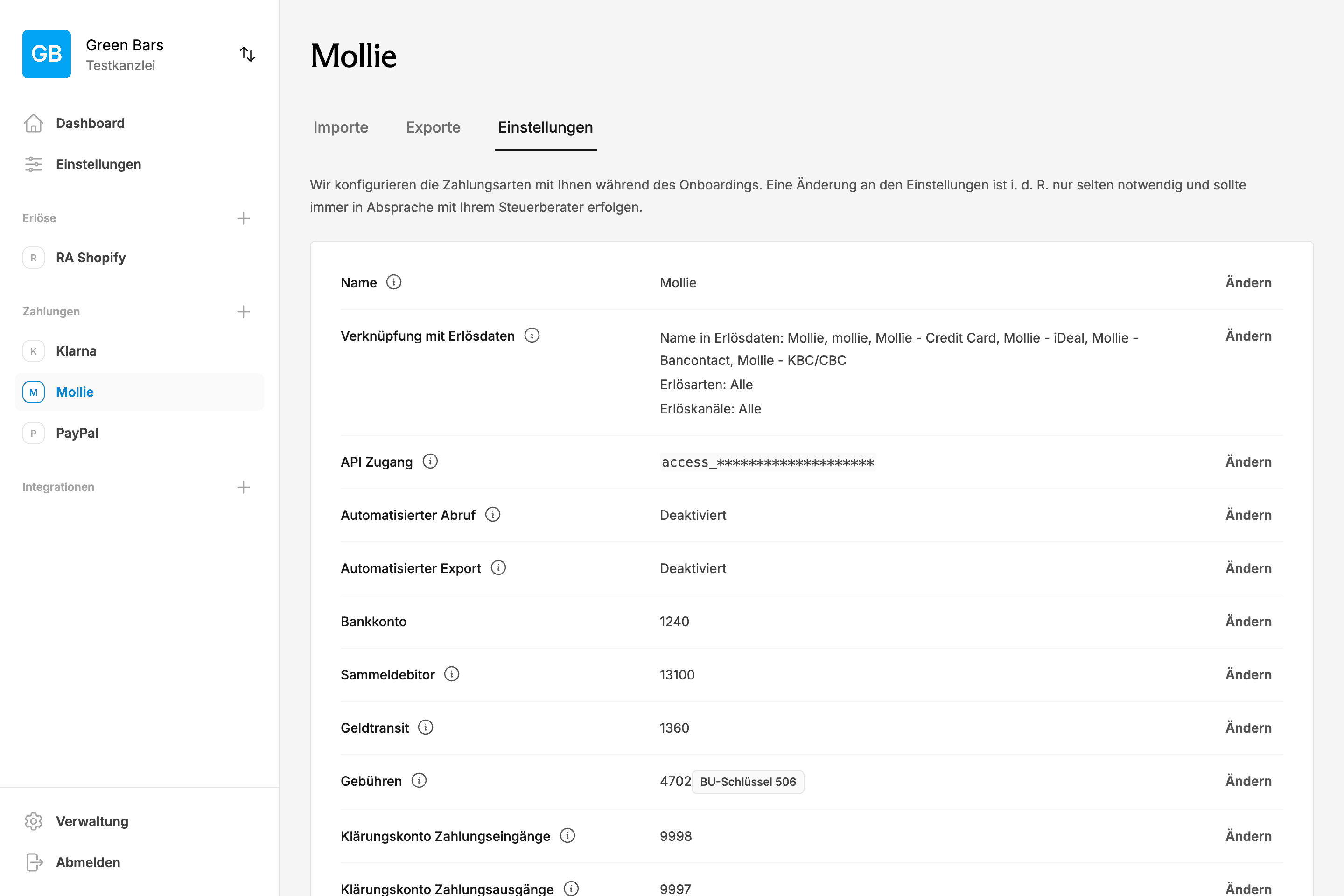Open Verwaltung via the gear icon
This screenshot has width=1344, height=896.
pos(34,821)
